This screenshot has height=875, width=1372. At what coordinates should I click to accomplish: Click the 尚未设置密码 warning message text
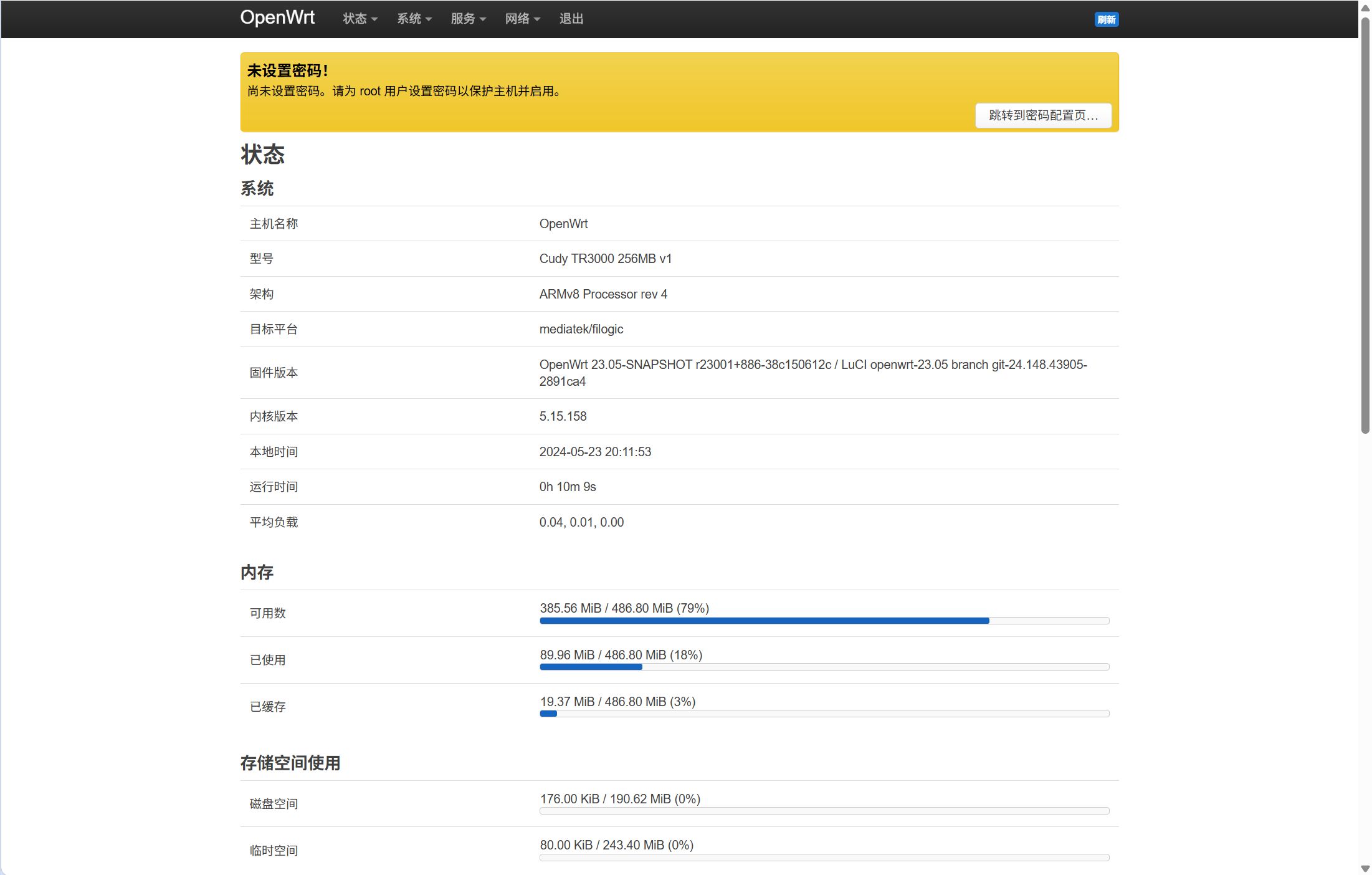404,91
